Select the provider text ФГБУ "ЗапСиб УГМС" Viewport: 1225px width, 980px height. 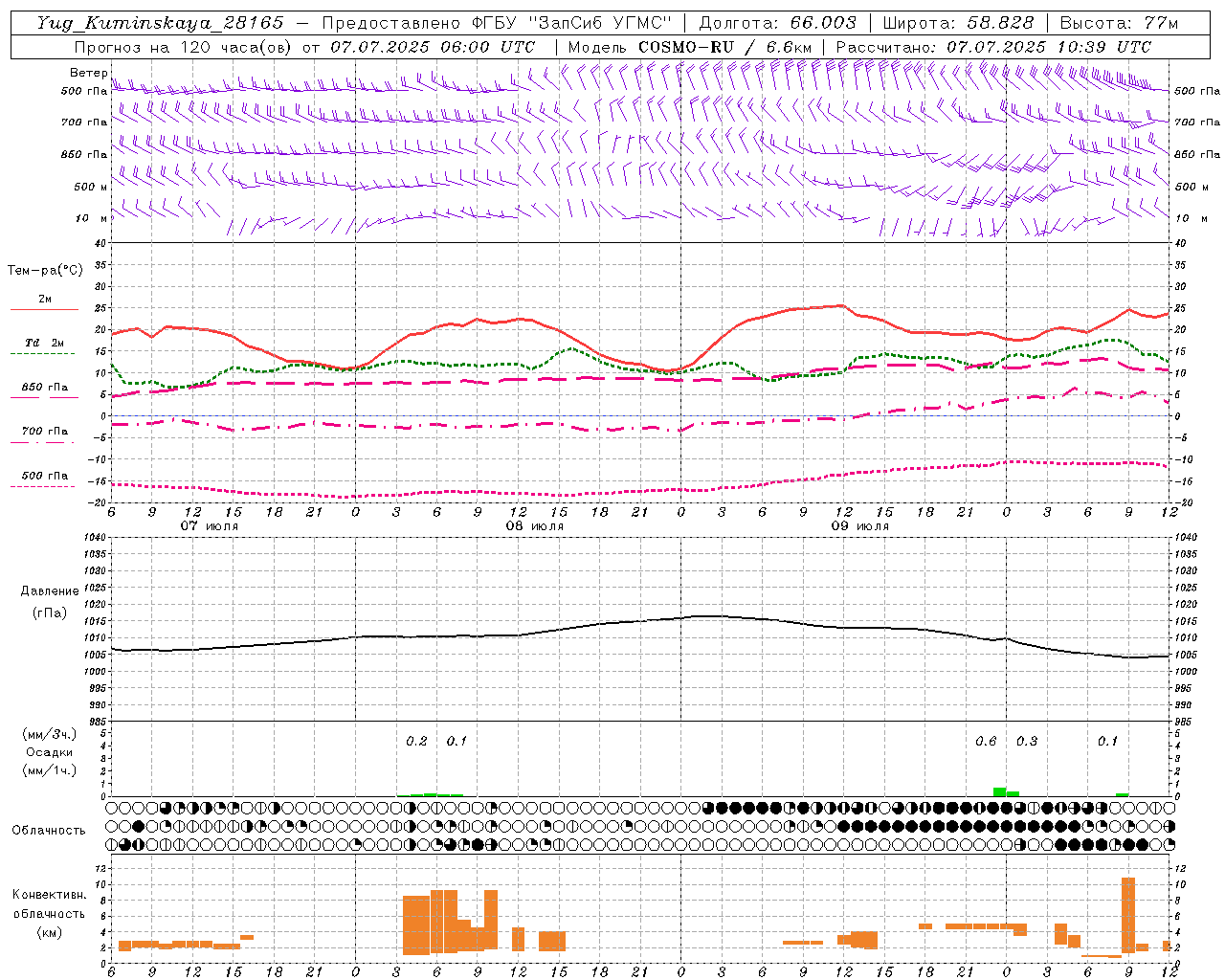click(x=572, y=23)
